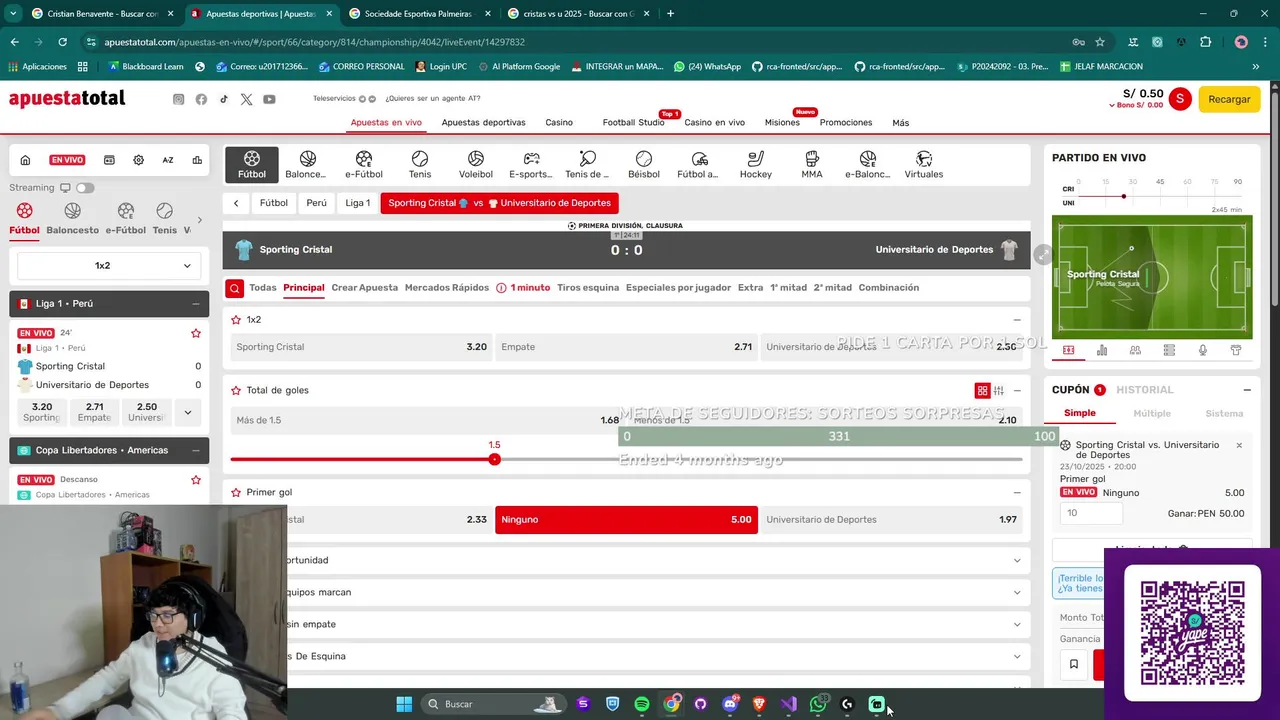Expand more odds arrow for Sporting Cristal match
Viewport: 1280px width, 720px height.
tap(187, 412)
